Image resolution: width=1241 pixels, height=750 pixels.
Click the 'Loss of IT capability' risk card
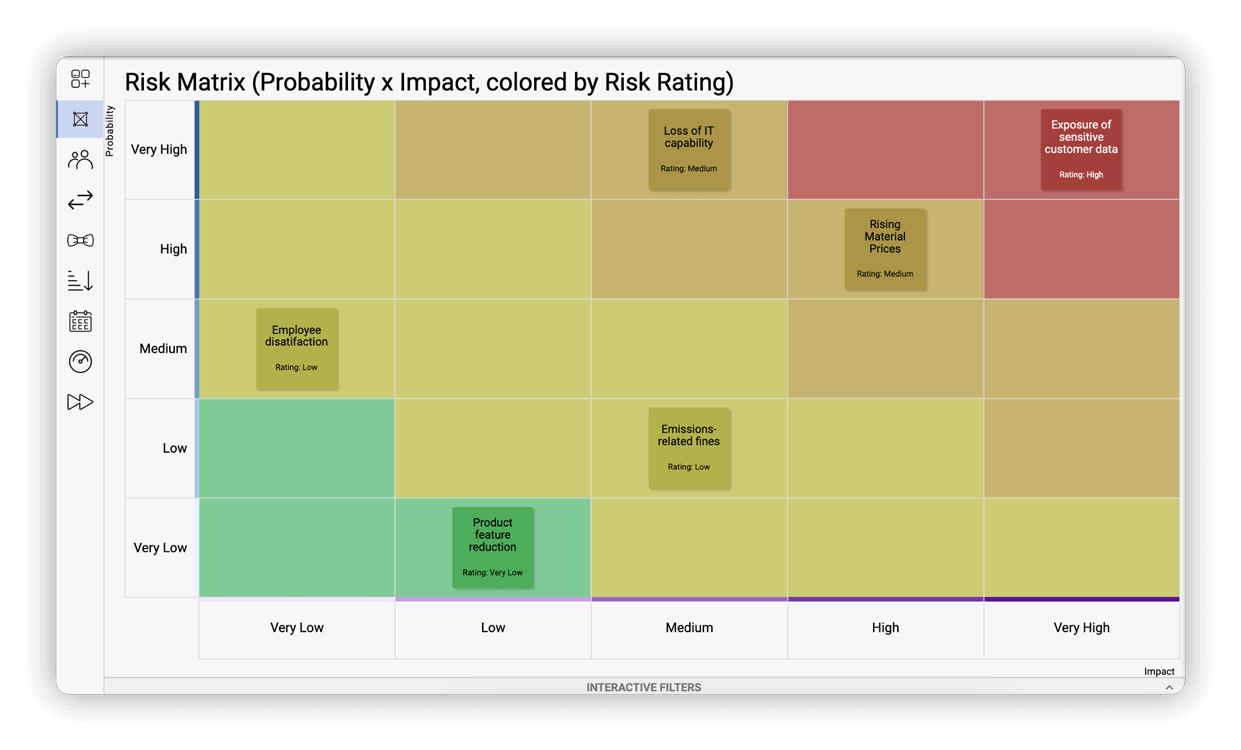pos(689,150)
